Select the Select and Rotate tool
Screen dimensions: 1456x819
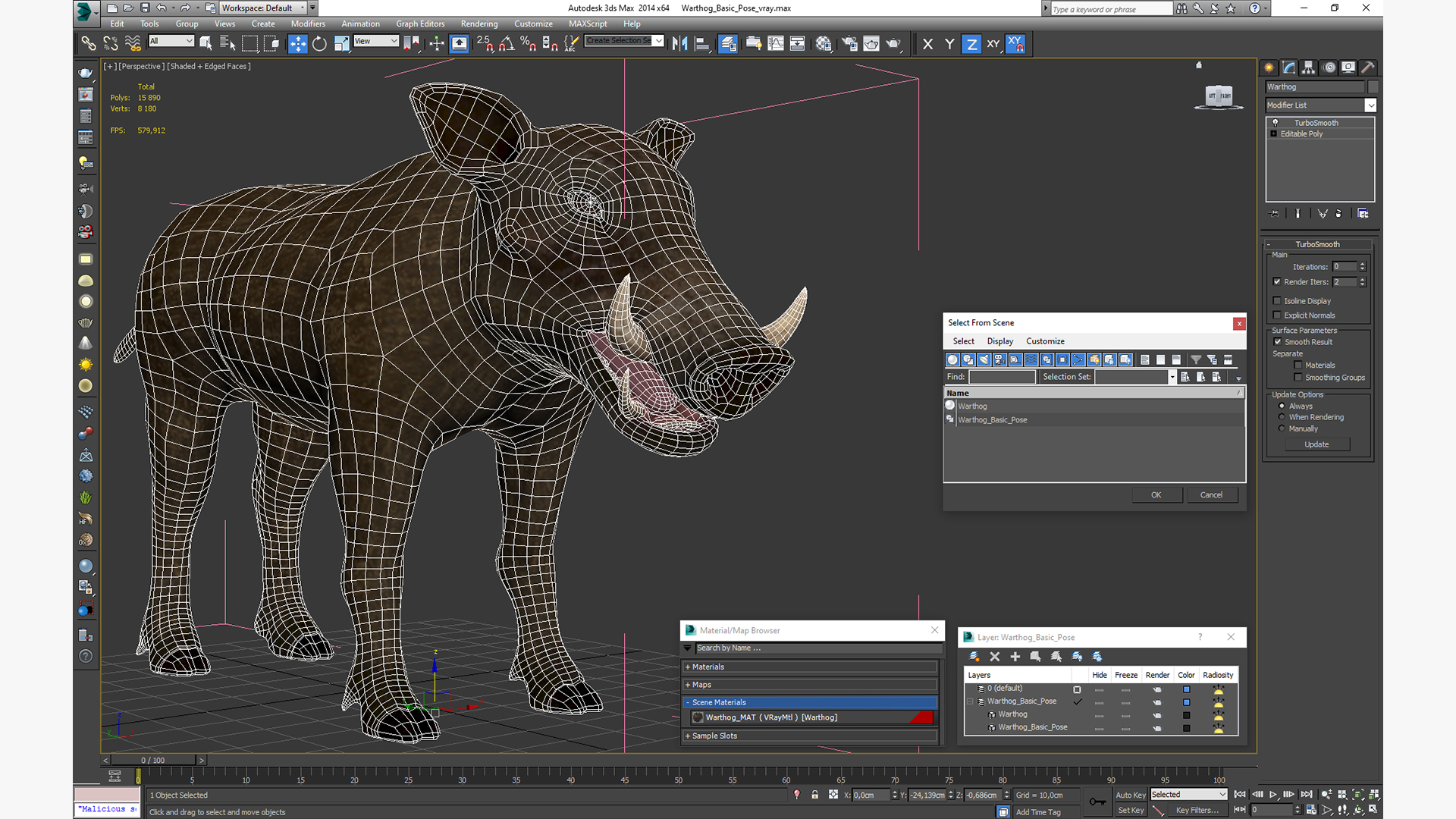pos(319,44)
